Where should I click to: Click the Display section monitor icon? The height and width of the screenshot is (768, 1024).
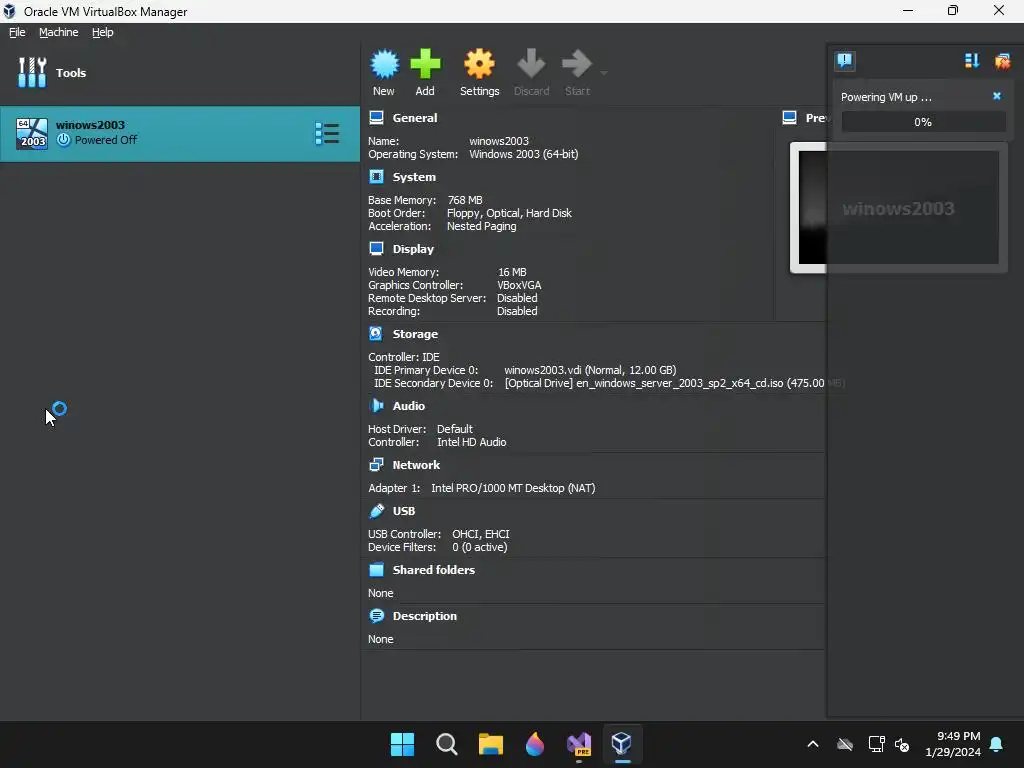click(x=376, y=248)
